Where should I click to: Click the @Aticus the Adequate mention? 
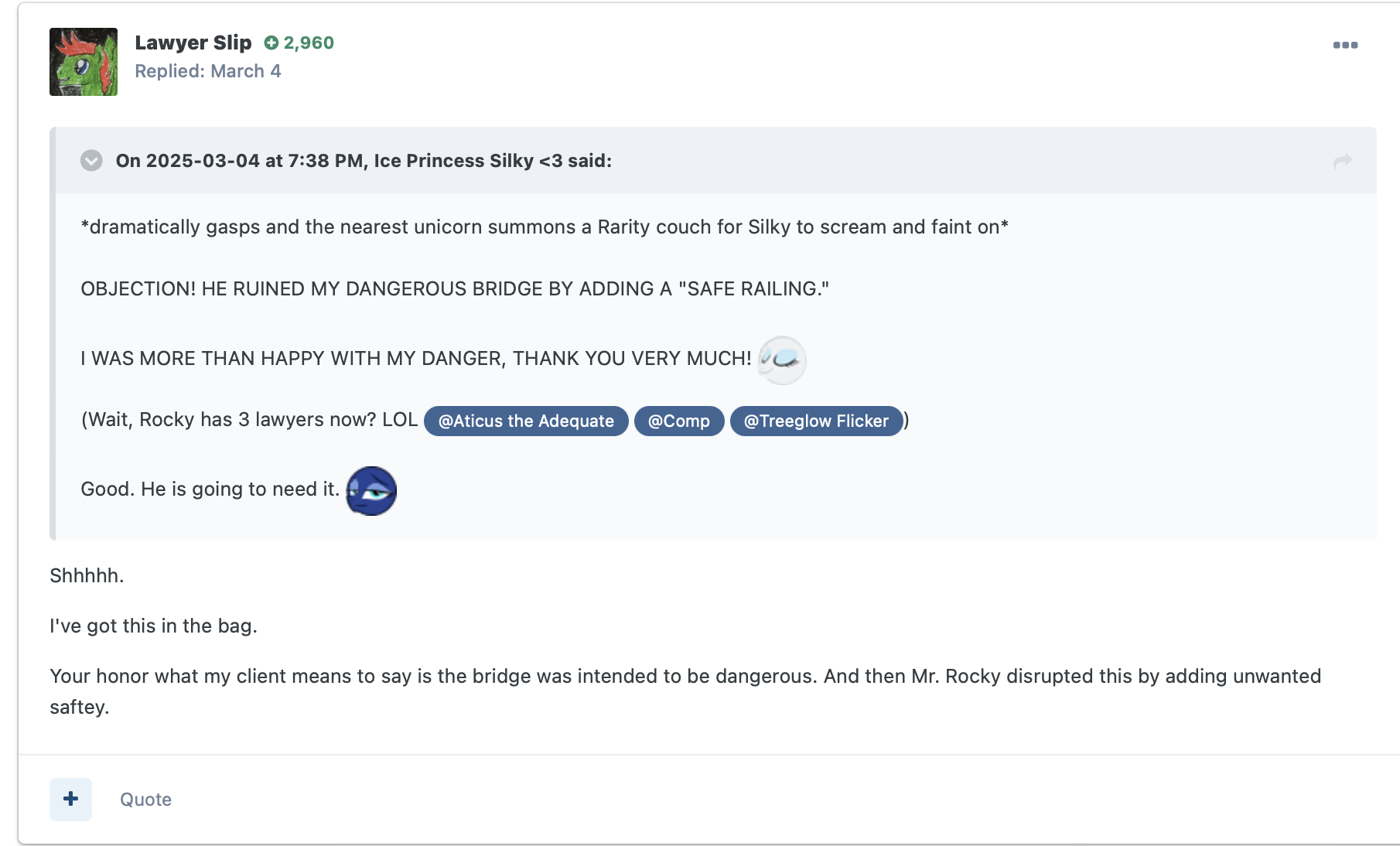point(526,421)
